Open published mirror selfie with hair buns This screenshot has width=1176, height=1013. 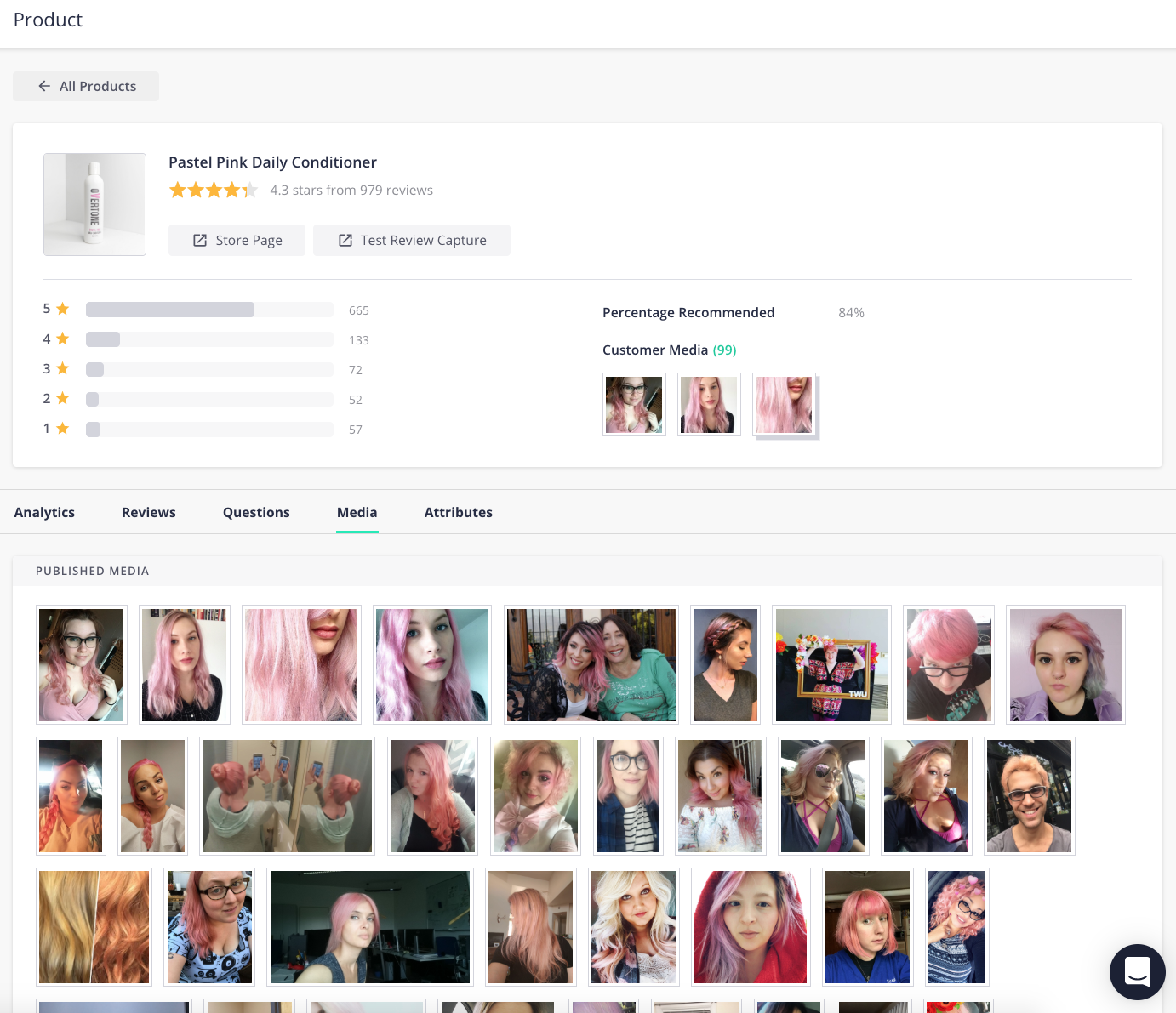pyautogui.click(x=288, y=796)
